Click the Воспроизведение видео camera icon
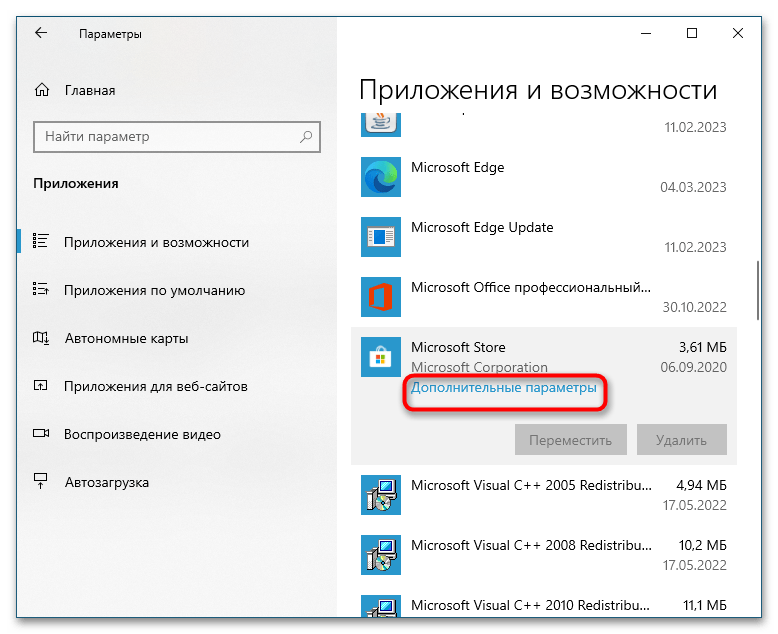 [x=41, y=433]
